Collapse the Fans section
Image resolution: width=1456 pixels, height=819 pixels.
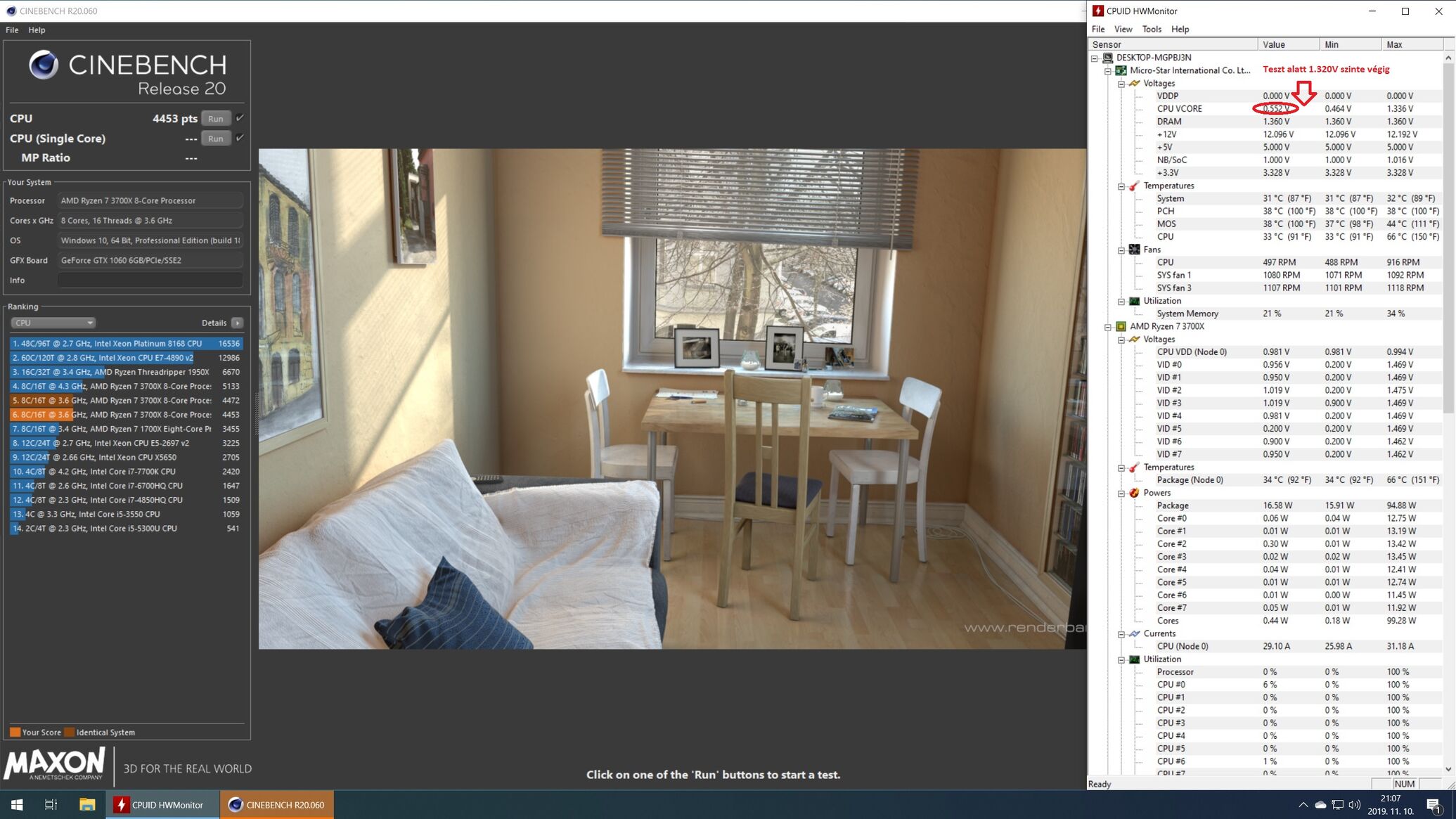[x=1121, y=250]
